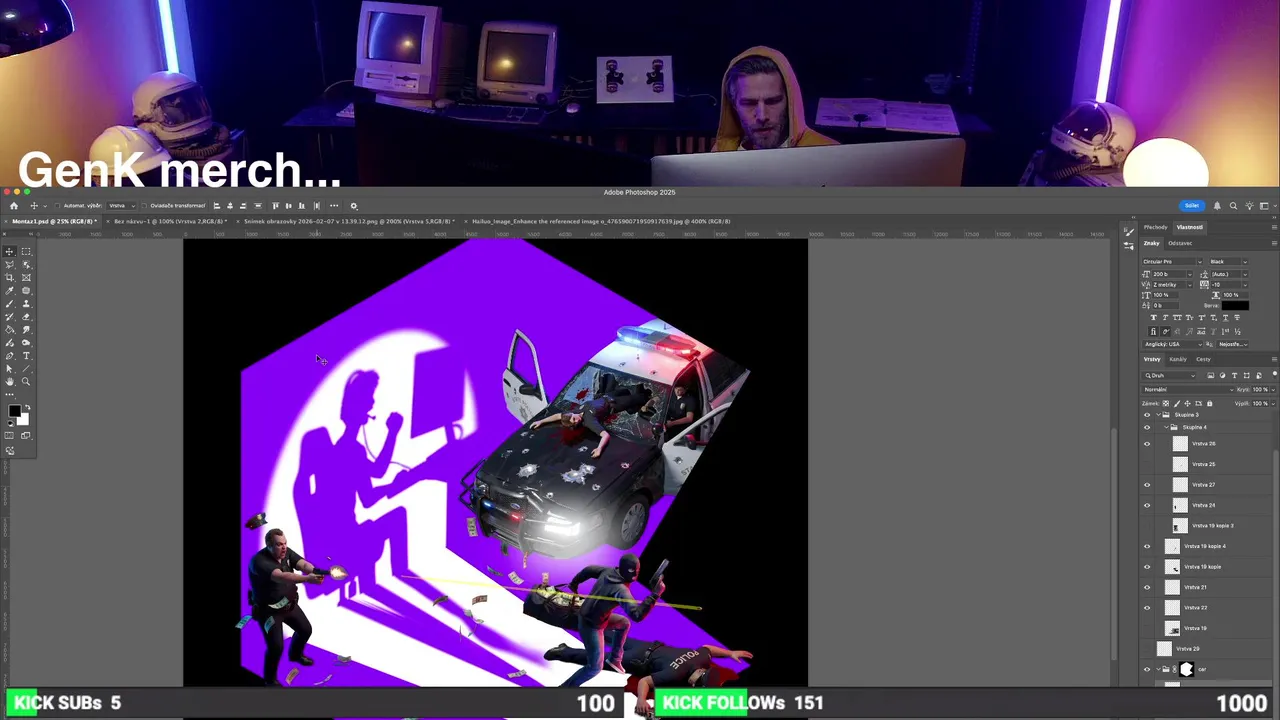The width and height of the screenshot is (1280, 720).
Task: Select the Eyedropper tool
Action: (9, 290)
